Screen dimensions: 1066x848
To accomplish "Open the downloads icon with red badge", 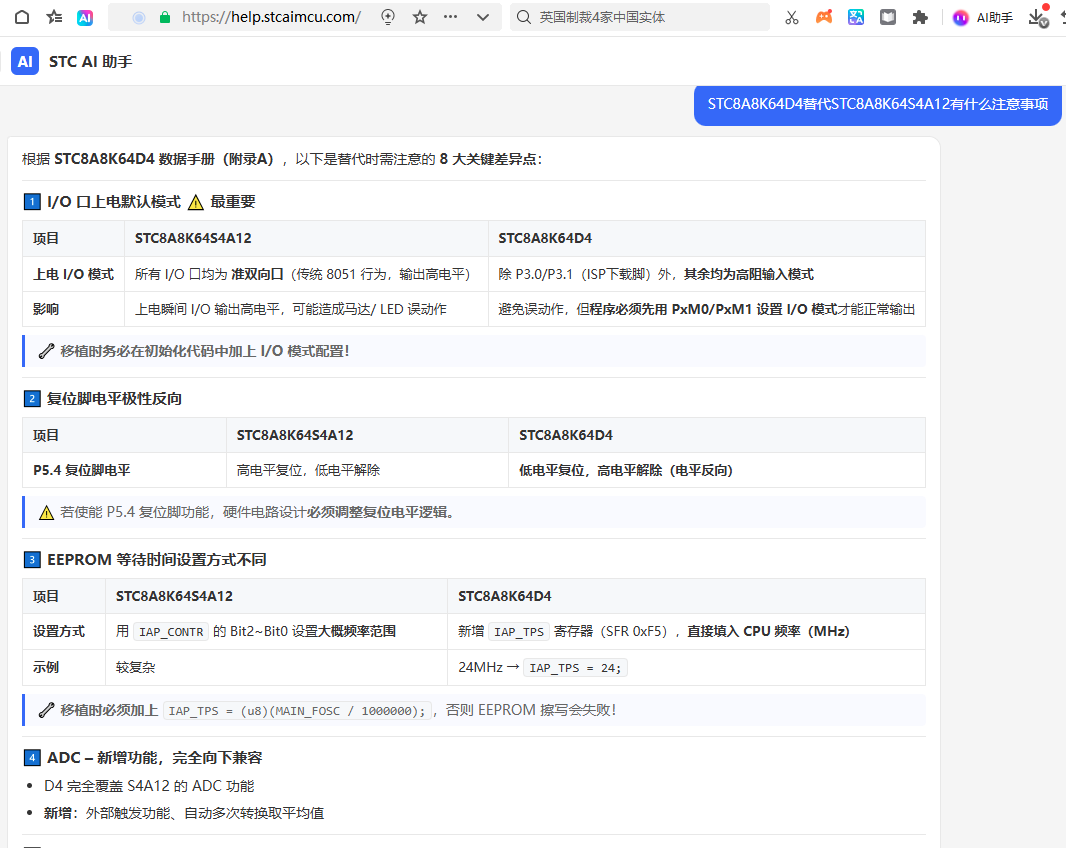I will click(x=1038, y=17).
